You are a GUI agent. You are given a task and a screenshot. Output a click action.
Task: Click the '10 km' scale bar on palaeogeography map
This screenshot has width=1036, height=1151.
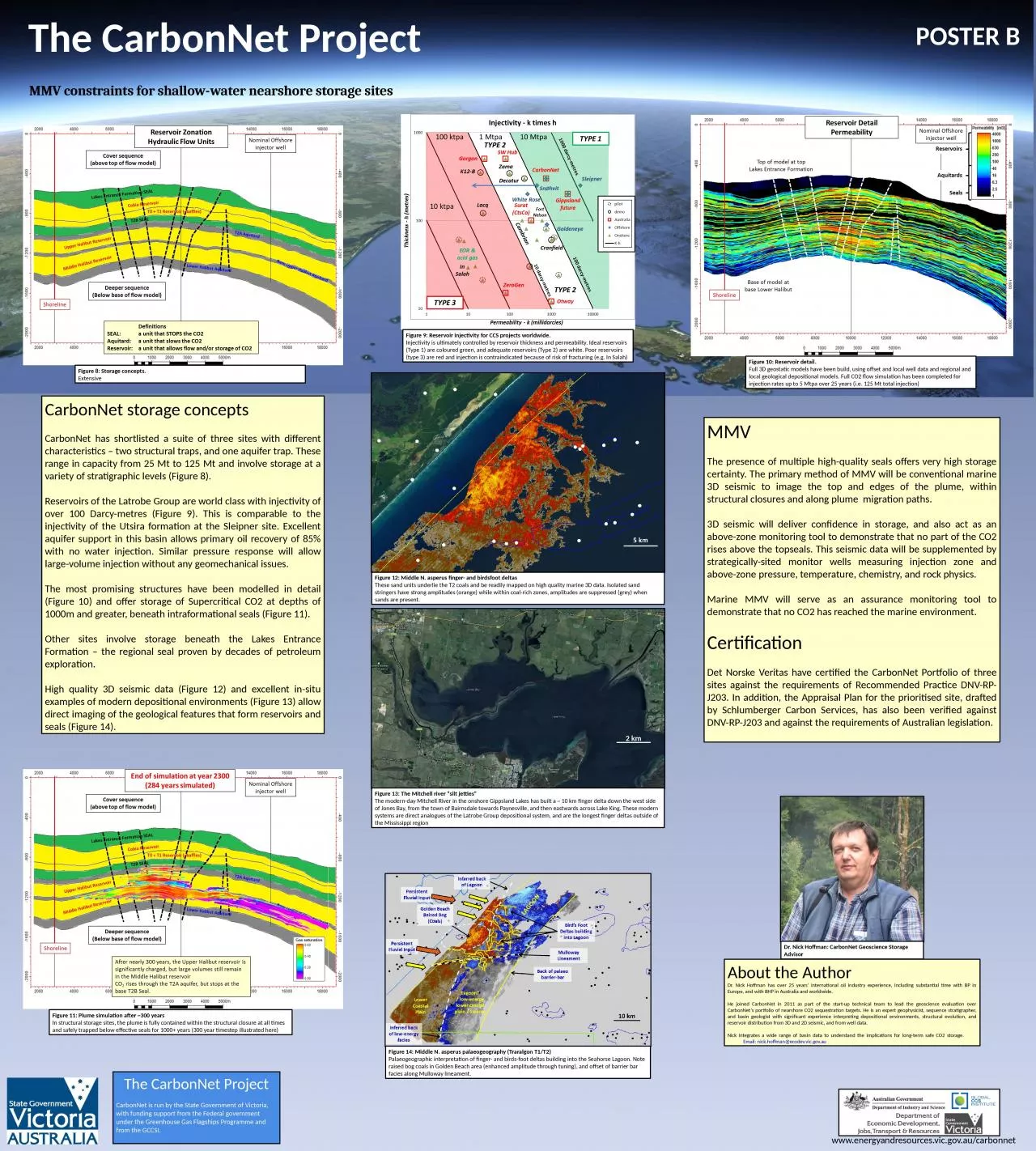tap(626, 1017)
